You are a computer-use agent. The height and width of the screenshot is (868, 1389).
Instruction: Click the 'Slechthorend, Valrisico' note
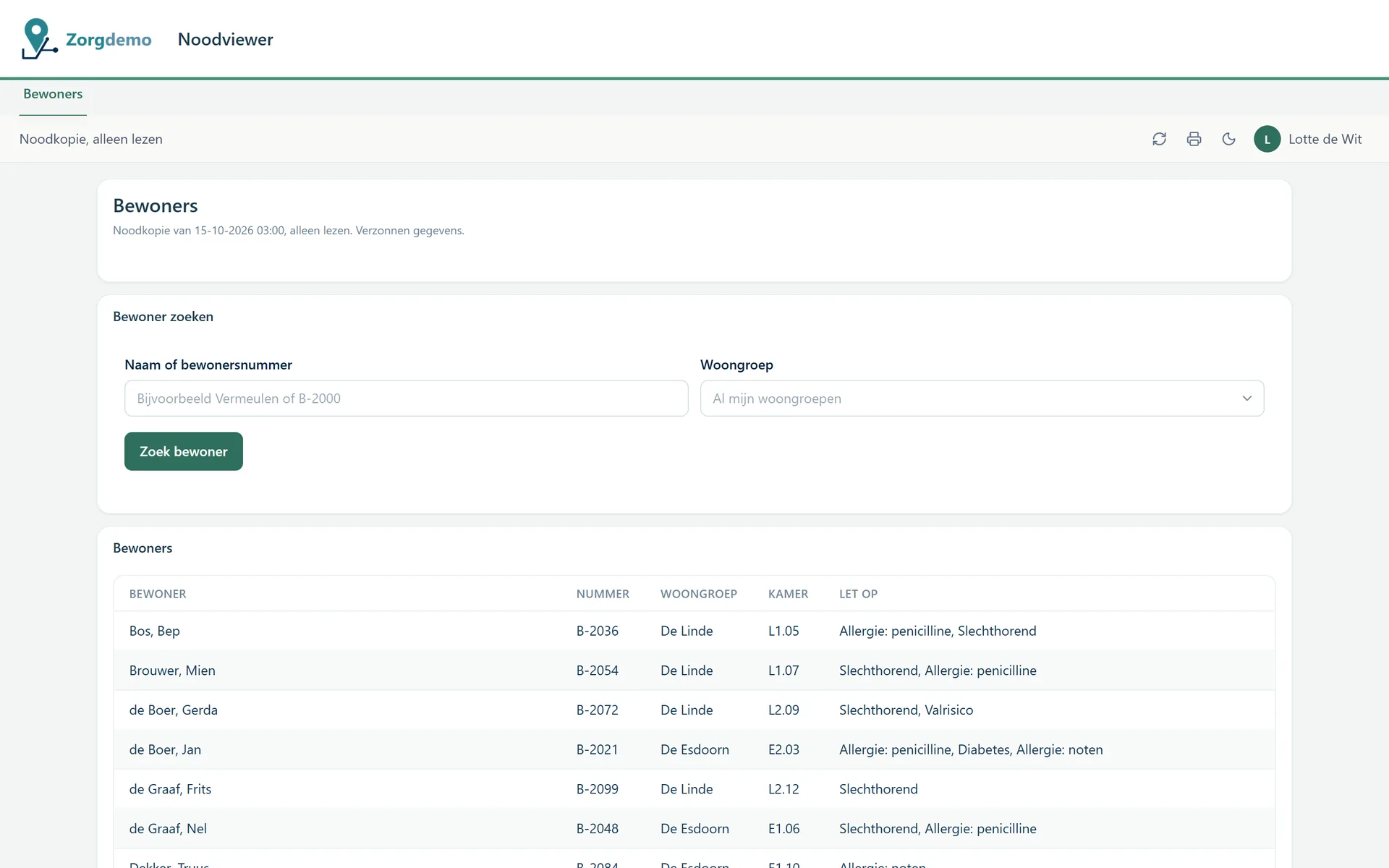click(906, 710)
